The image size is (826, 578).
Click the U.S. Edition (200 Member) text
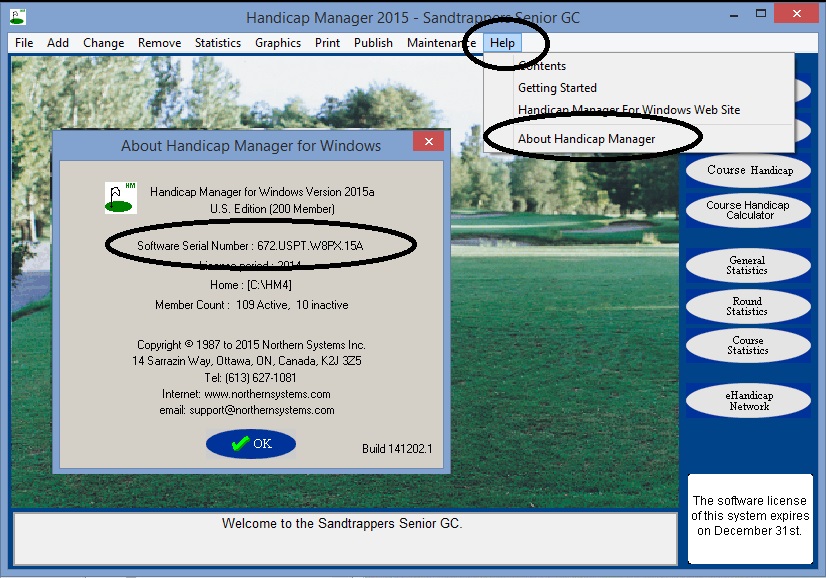pyautogui.click(x=272, y=209)
